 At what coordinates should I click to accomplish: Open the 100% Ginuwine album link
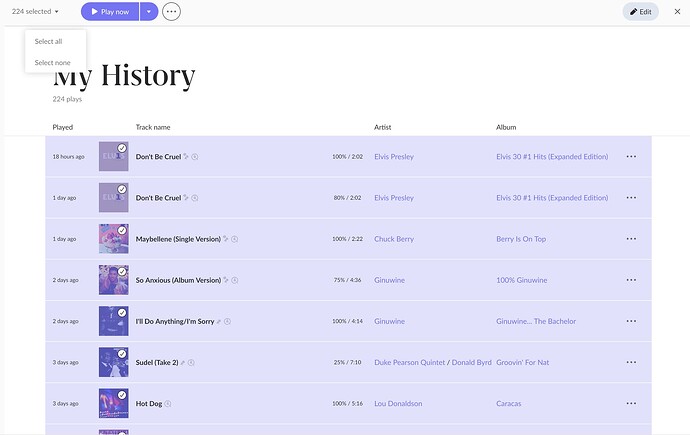tap(521, 280)
